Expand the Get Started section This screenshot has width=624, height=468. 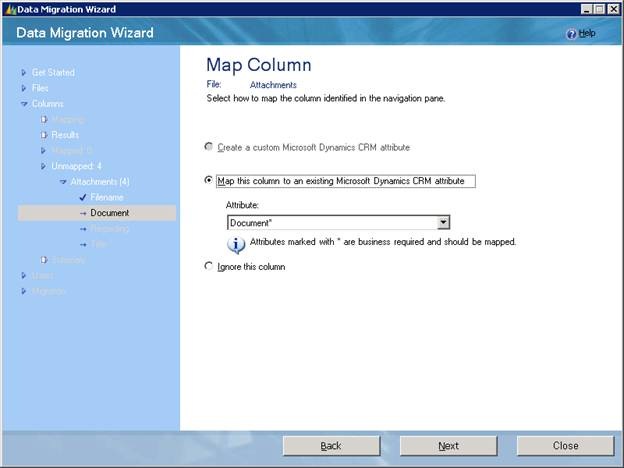coord(24,72)
